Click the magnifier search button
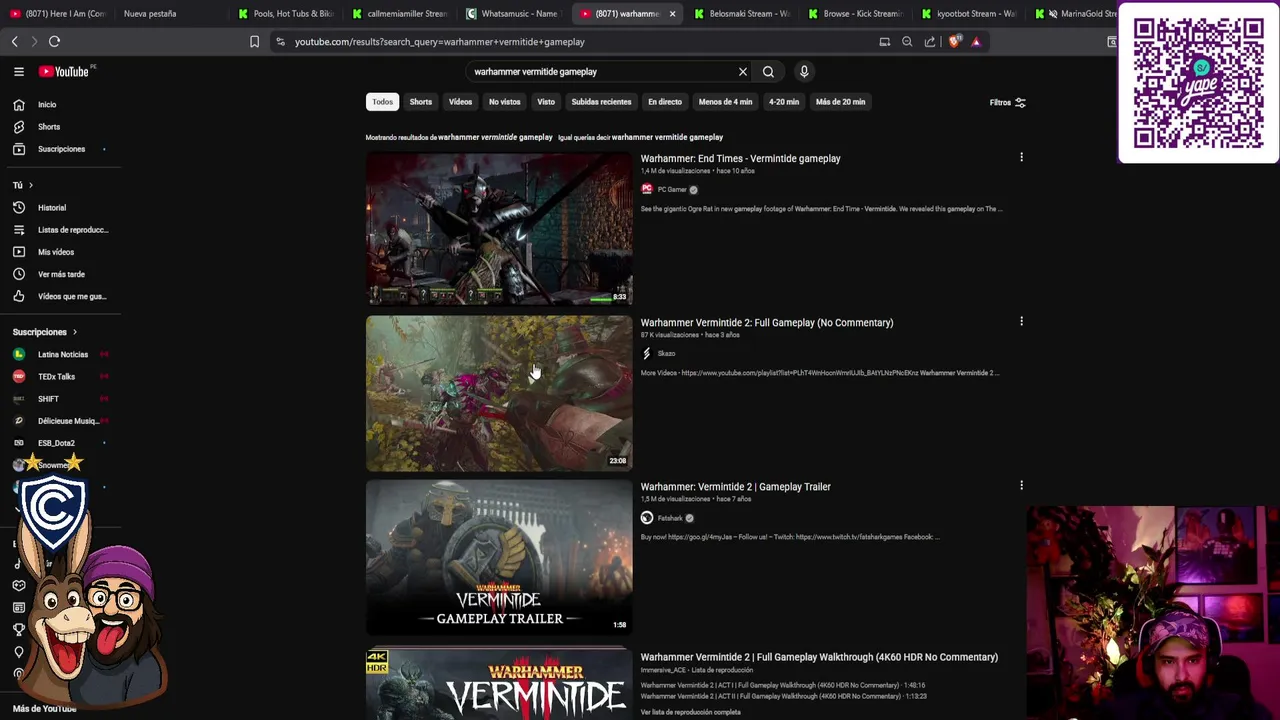The height and width of the screenshot is (720, 1280). click(x=768, y=72)
